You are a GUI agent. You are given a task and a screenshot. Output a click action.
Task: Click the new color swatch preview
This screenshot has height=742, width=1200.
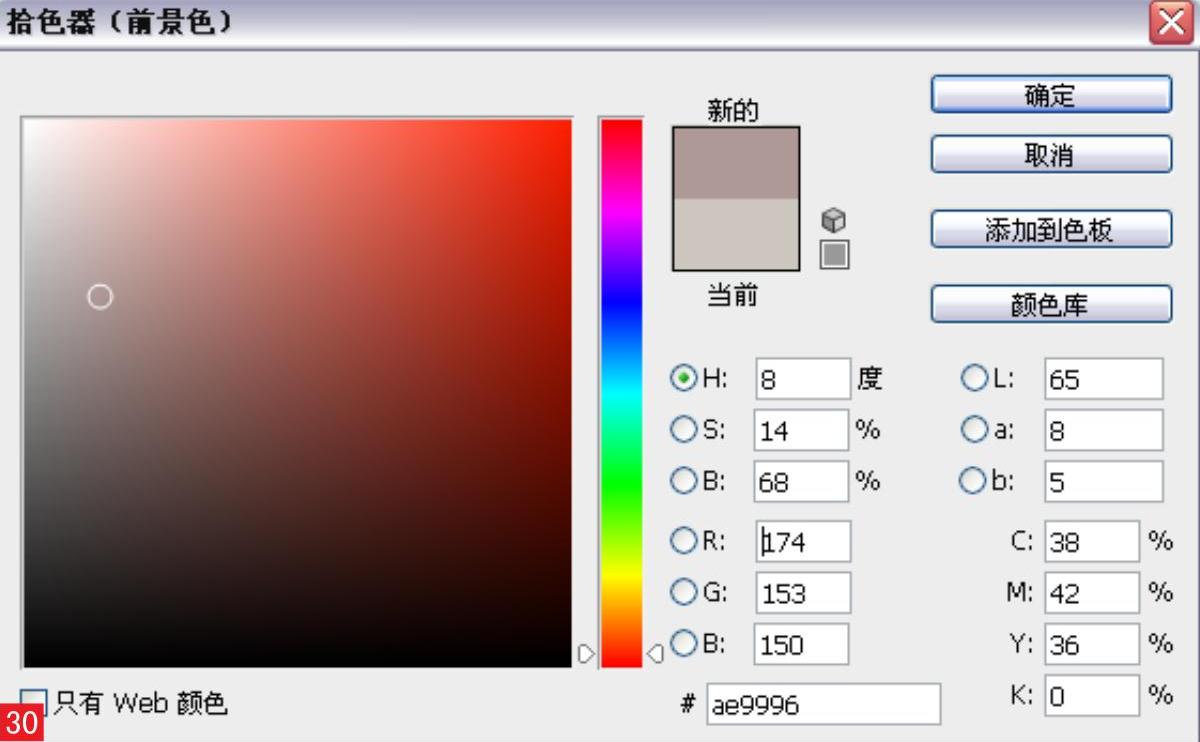736,163
